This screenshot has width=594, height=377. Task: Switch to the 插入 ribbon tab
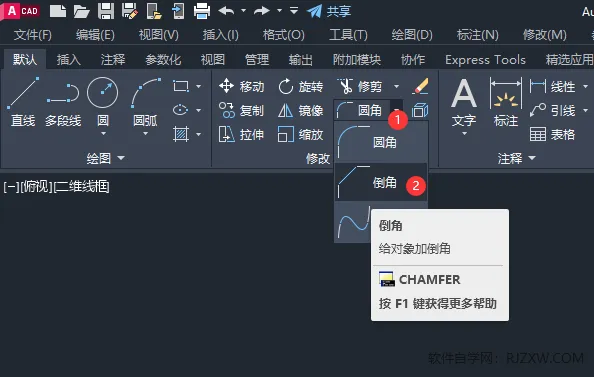(69, 59)
